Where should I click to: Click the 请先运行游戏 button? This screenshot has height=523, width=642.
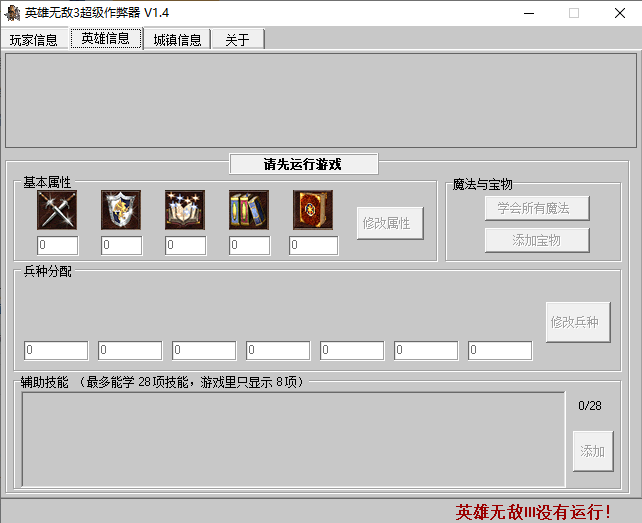tap(303, 164)
